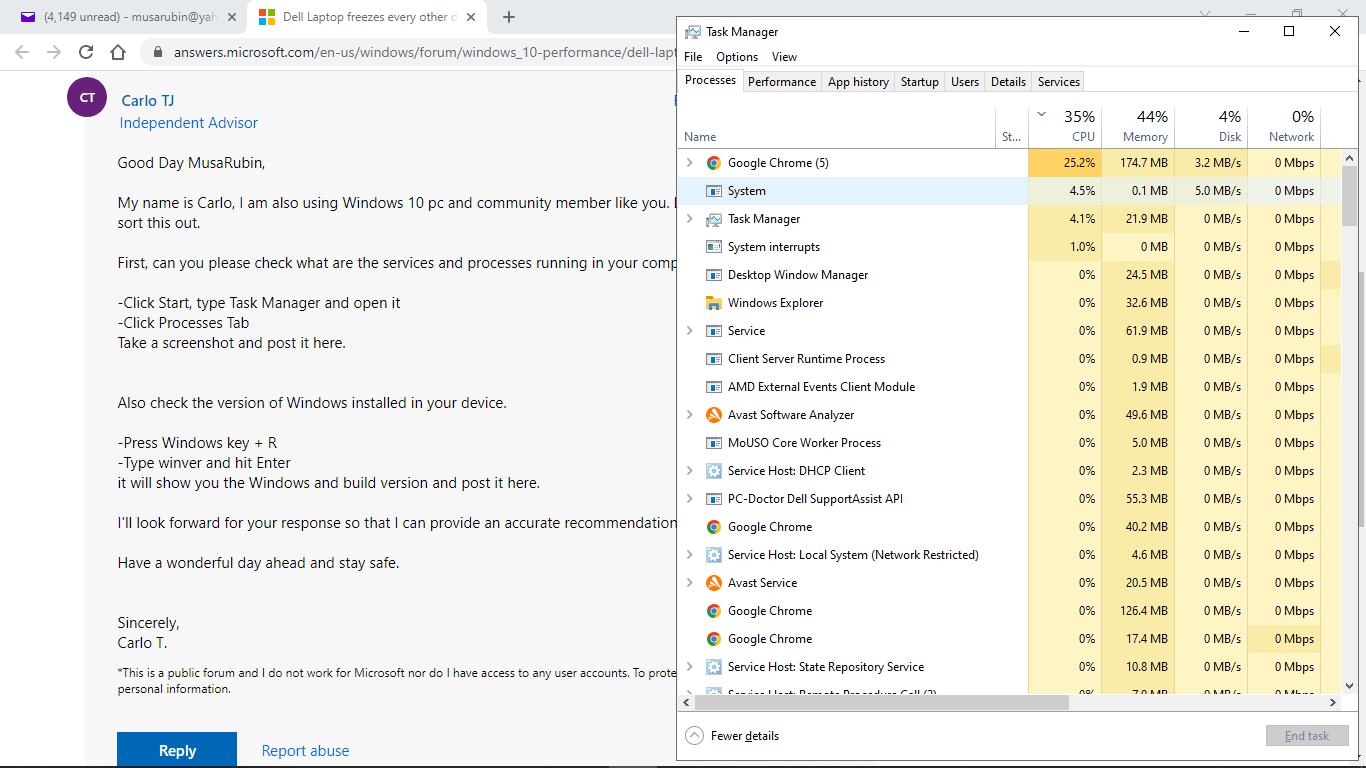Click the Client Server Runtime Process icon
The width and height of the screenshot is (1366, 768).
click(713, 359)
